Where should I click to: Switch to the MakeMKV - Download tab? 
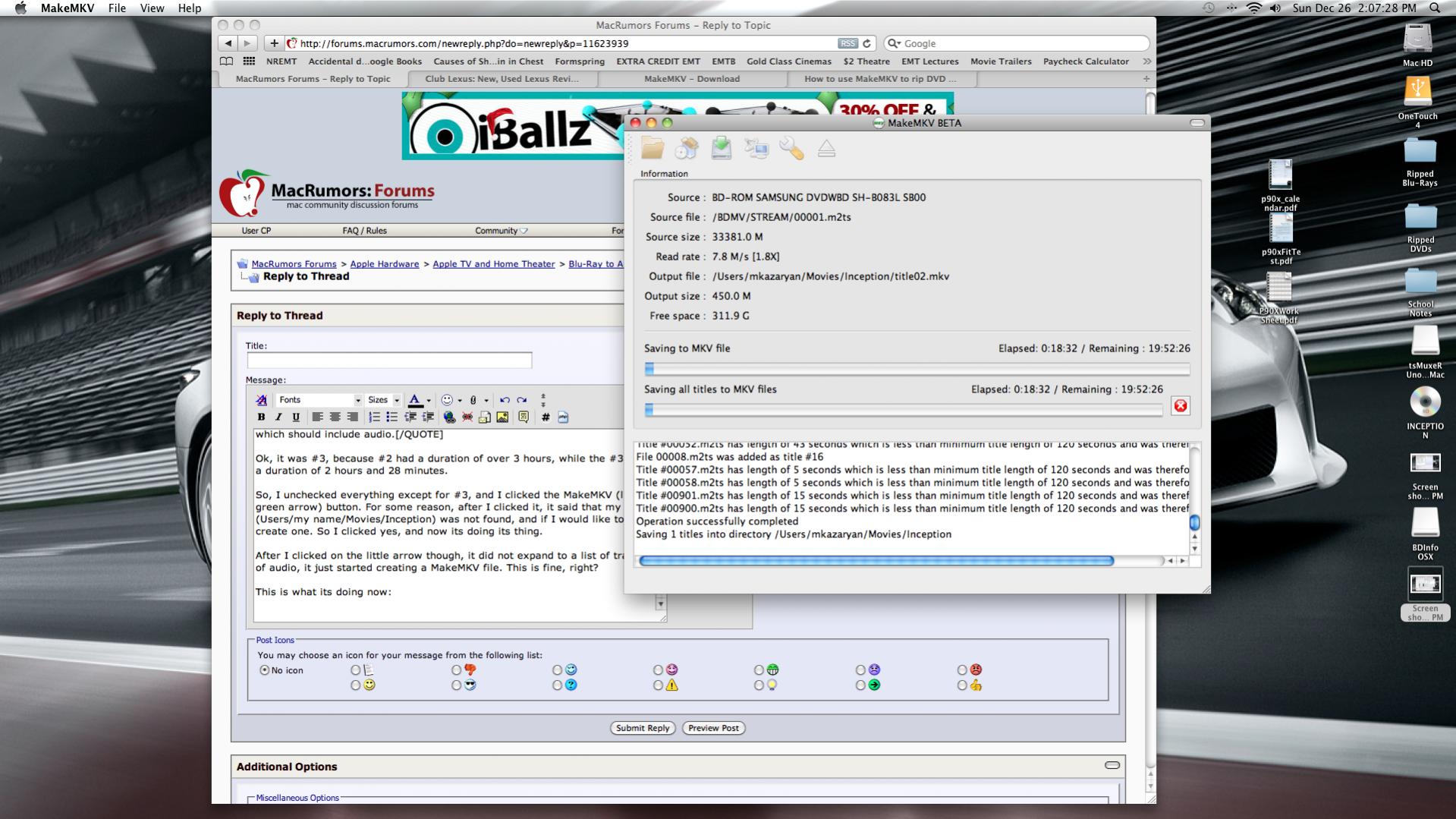pyautogui.click(x=691, y=79)
